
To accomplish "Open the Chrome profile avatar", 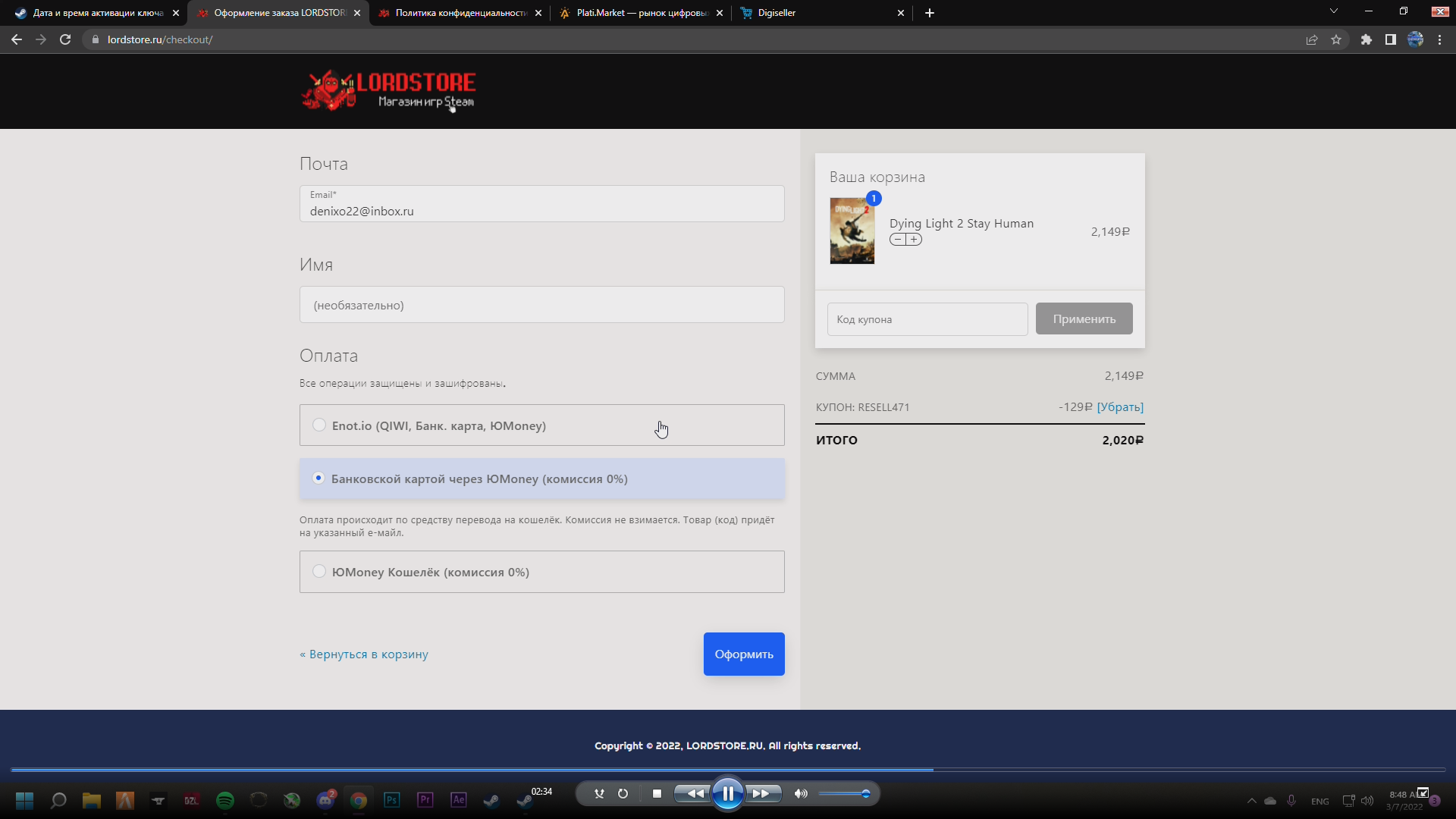I will (x=1416, y=39).
